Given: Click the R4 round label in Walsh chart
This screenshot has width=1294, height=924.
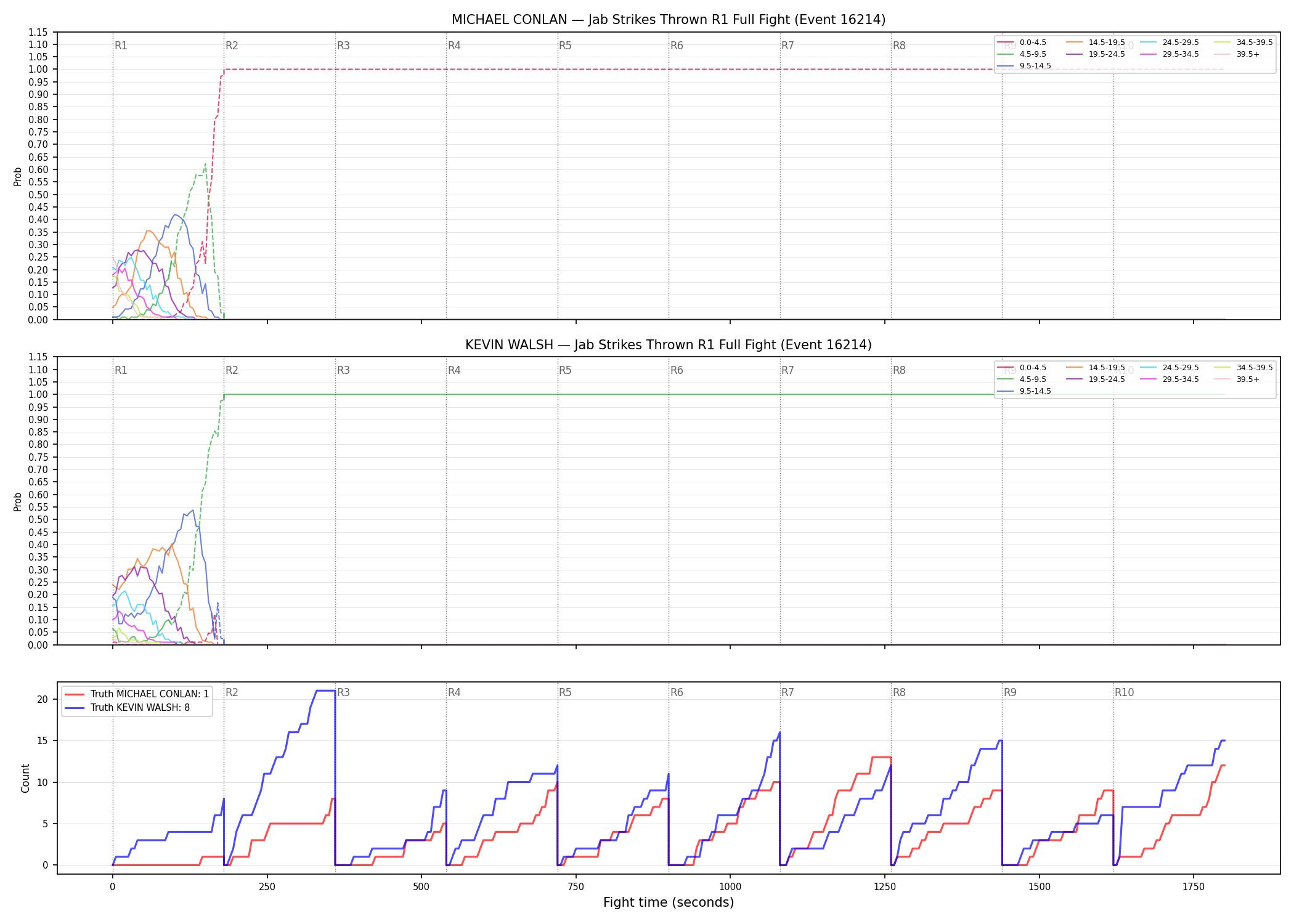Looking at the screenshot, I should (x=454, y=370).
